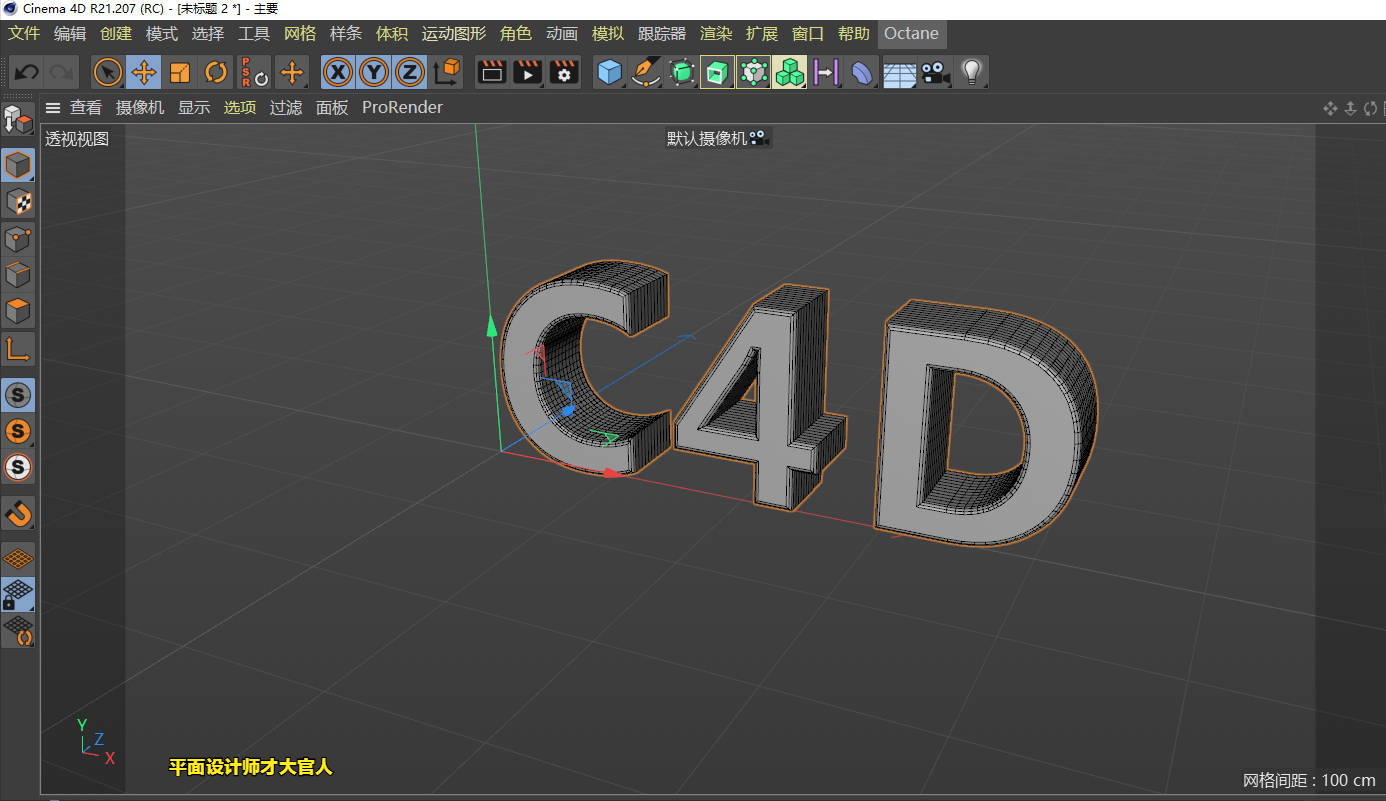Click the MoGraph cloner icon
Viewport: 1386px width, 801px height.
pos(753,72)
